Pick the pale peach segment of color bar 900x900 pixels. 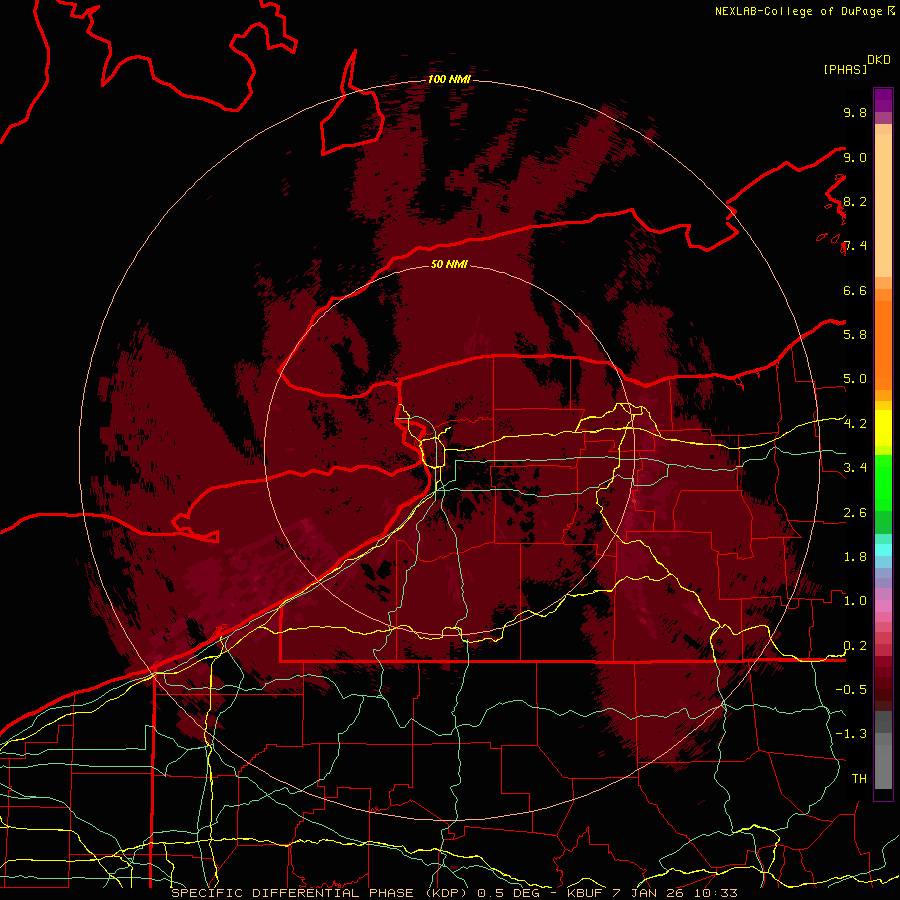click(x=883, y=207)
